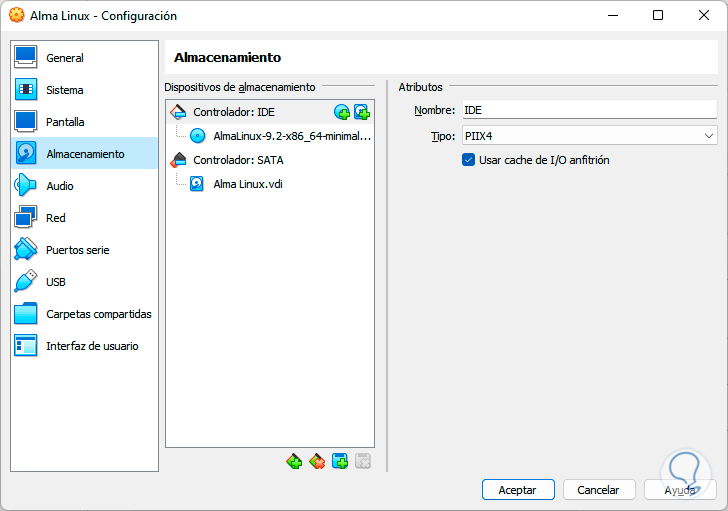Click the remove controller icon below list
The image size is (728, 511).
(x=317, y=461)
